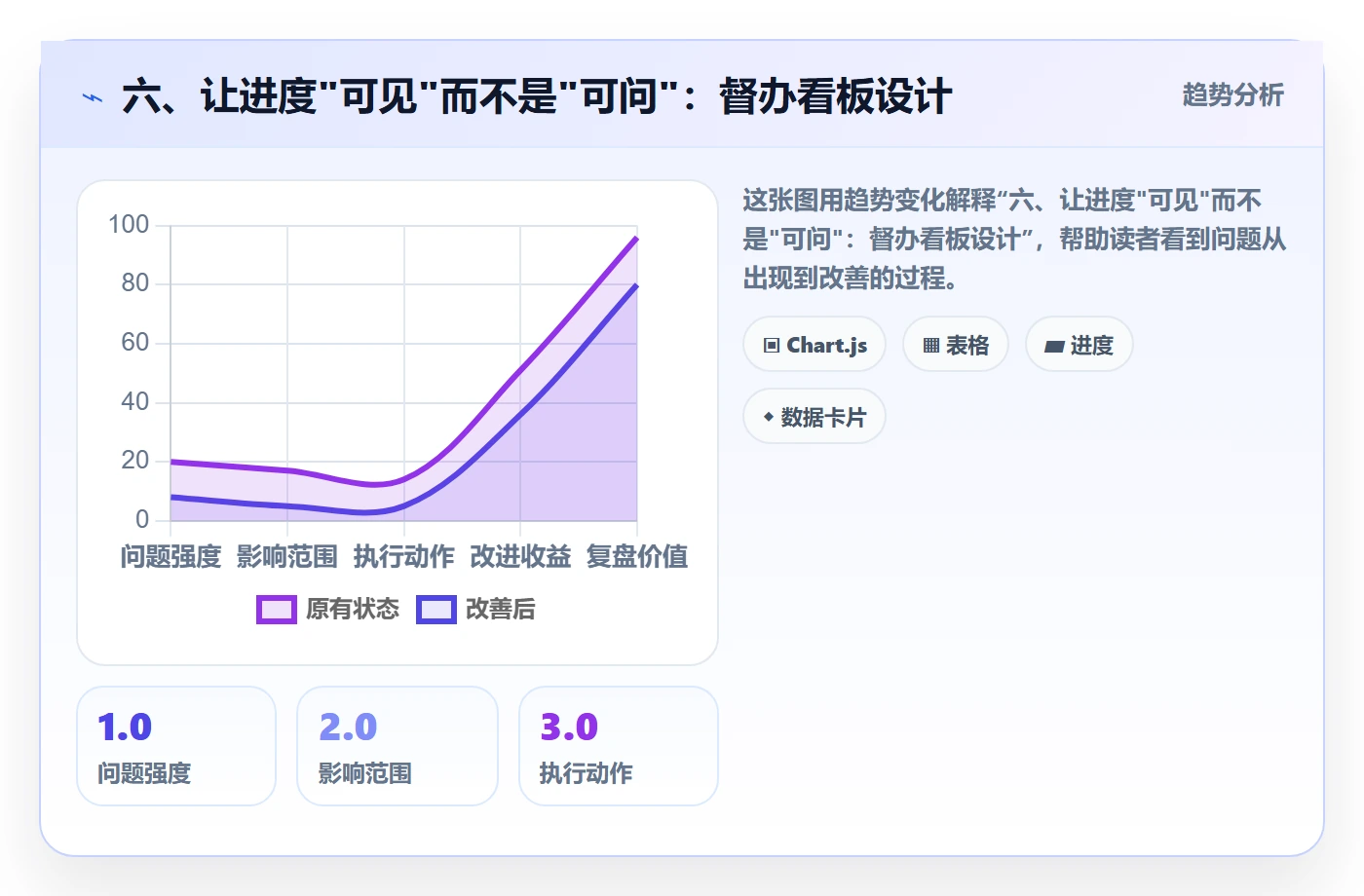Image resolution: width=1364 pixels, height=896 pixels.
Task: Click the 改善后 data point at 复盘价值
Action: coord(637,285)
